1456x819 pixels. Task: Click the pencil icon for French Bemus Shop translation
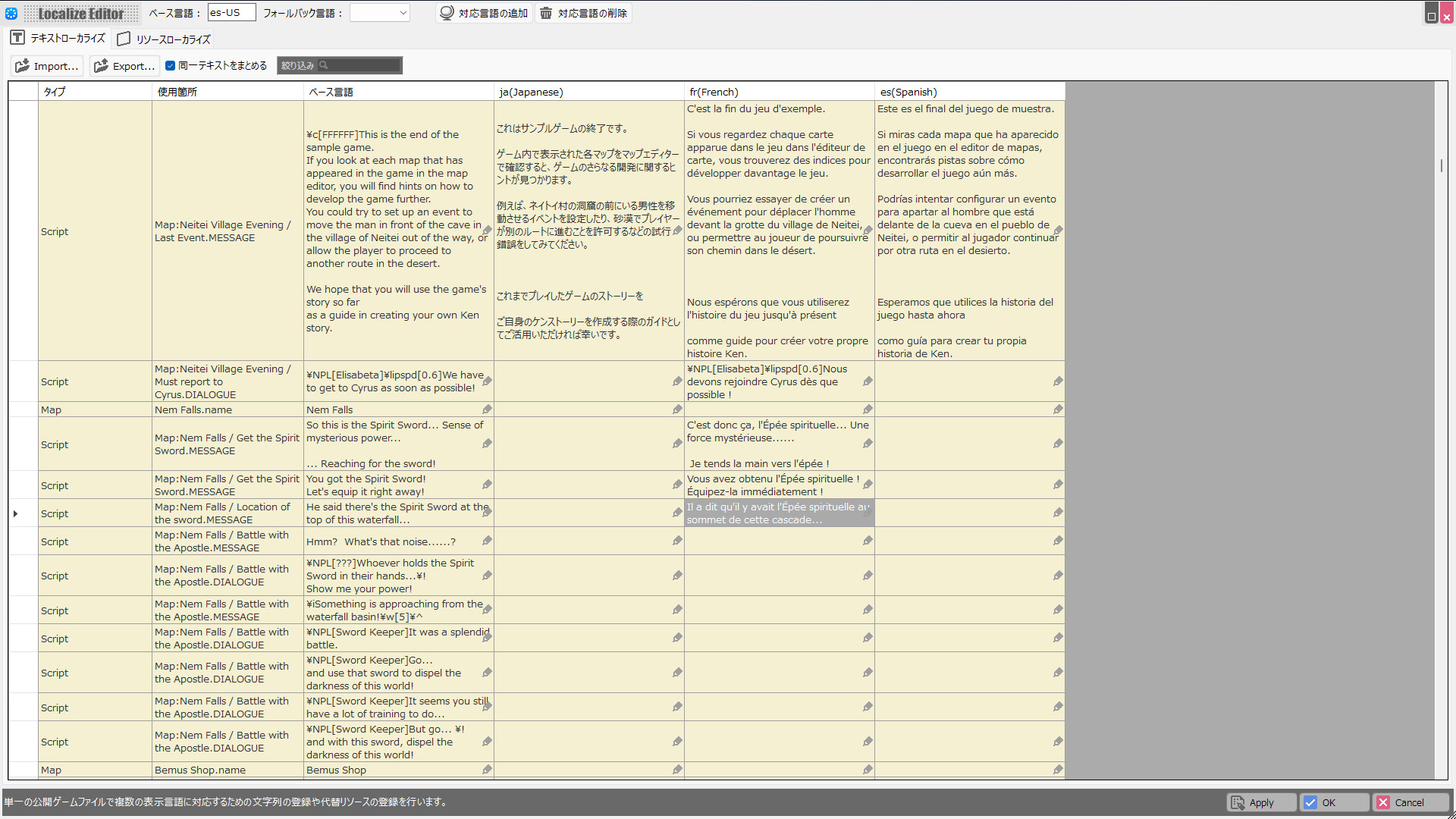point(868,769)
